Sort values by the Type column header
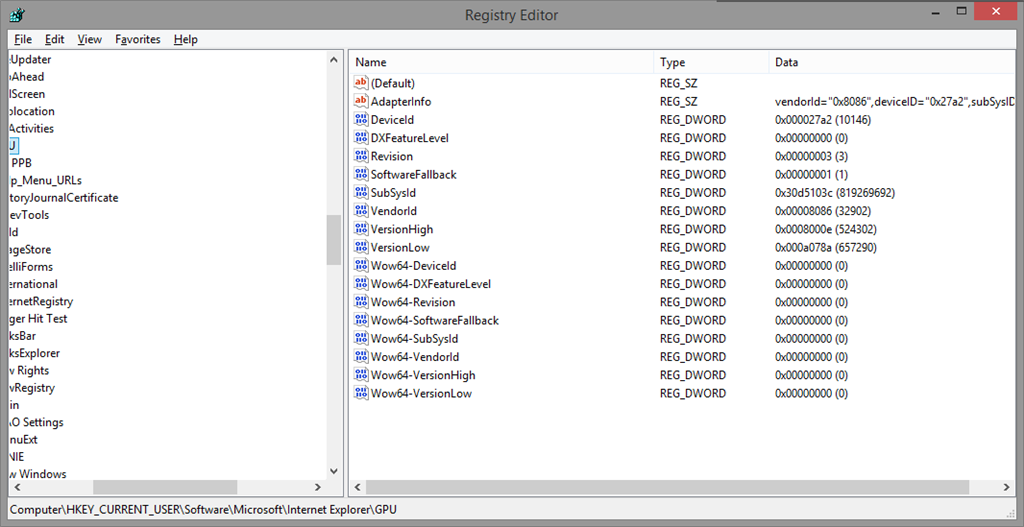 tap(711, 63)
